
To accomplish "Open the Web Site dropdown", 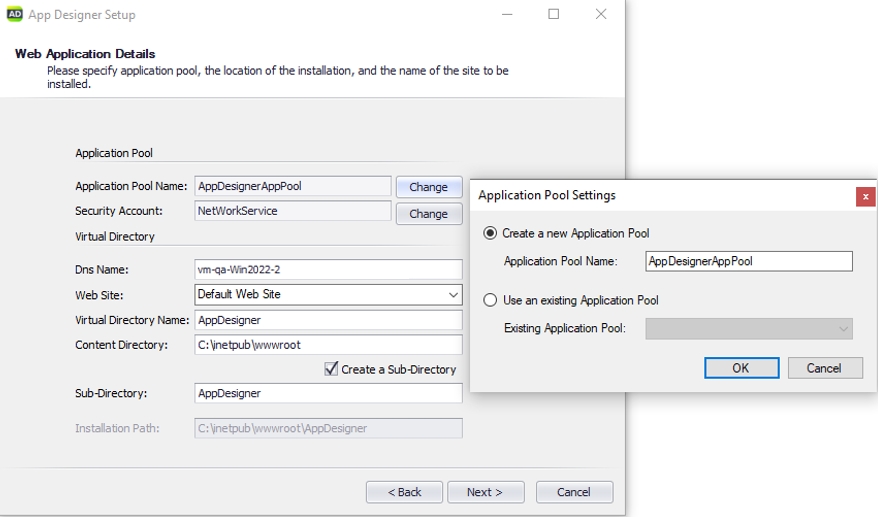I will click(328, 295).
